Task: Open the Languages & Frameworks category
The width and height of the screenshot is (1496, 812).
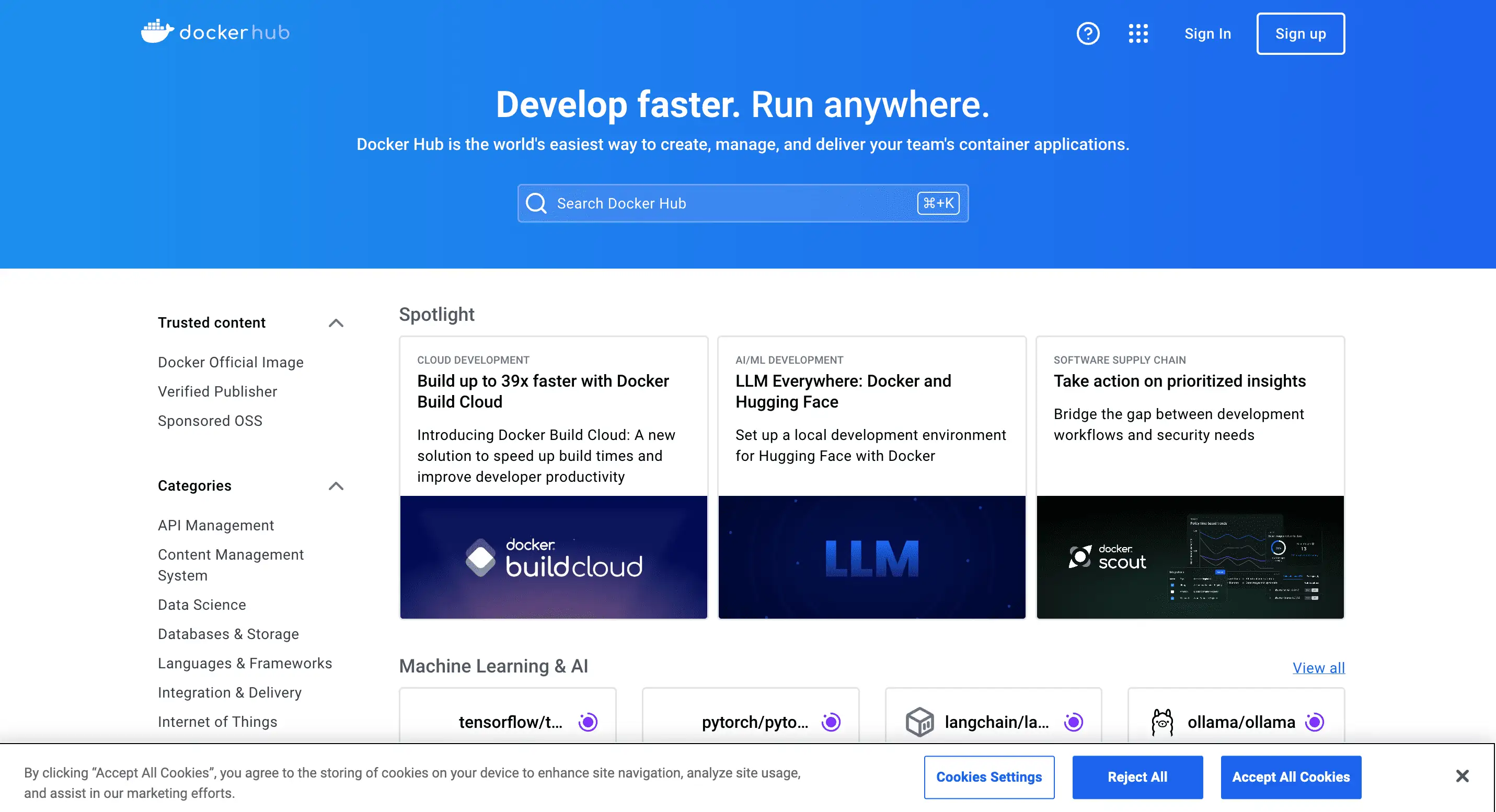Action: tap(245, 663)
